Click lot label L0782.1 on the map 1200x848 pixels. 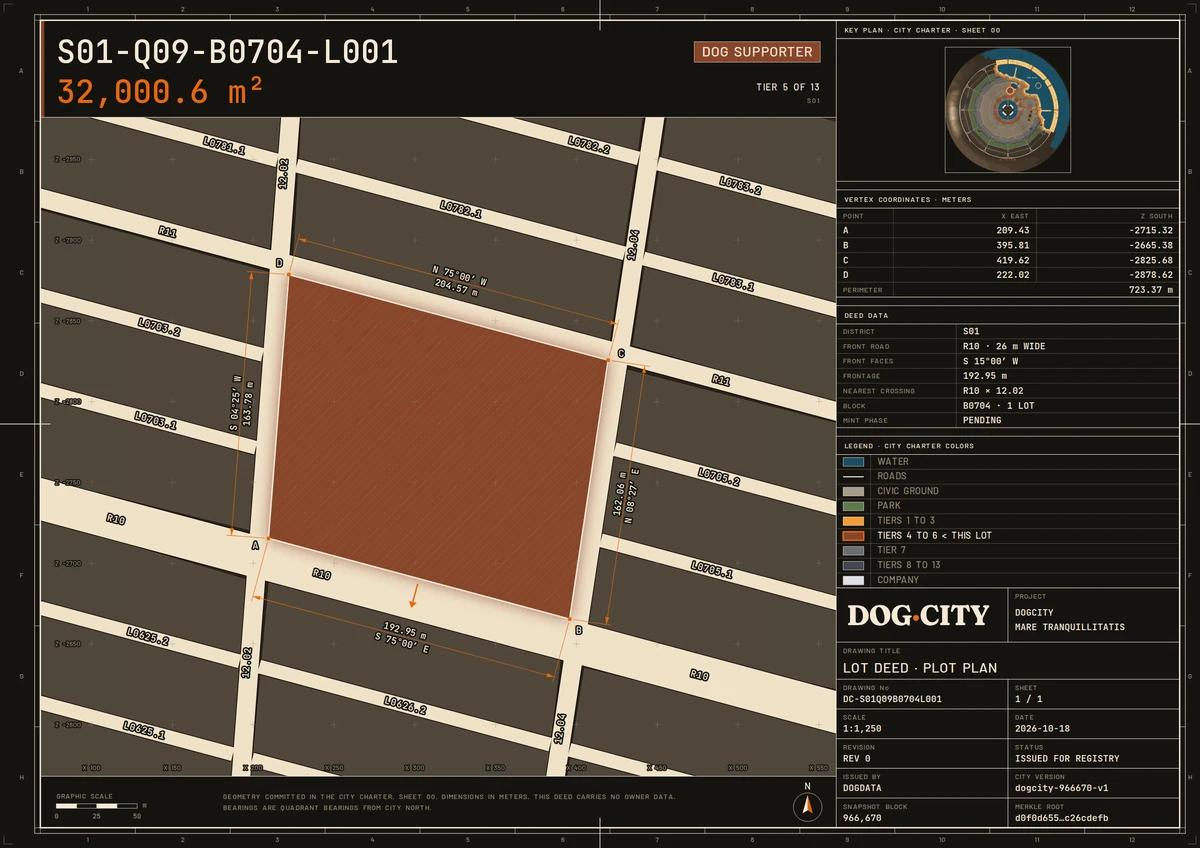pyautogui.click(x=461, y=209)
